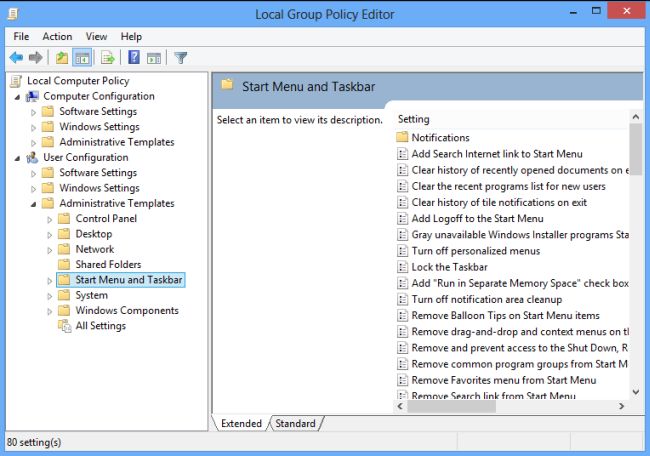The image size is (650, 456).
Task: Click the Up one level folder icon
Action: (x=62, y=57)
